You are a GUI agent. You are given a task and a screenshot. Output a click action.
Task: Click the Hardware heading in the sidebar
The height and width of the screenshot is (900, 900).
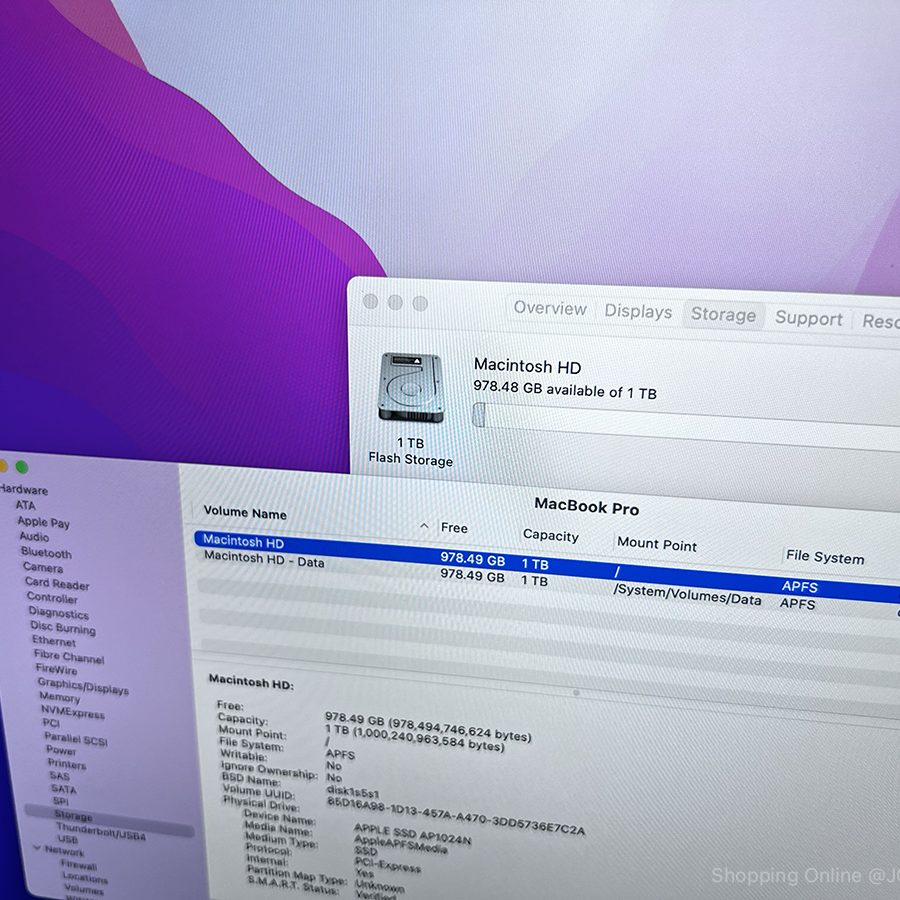coord(24,490)
